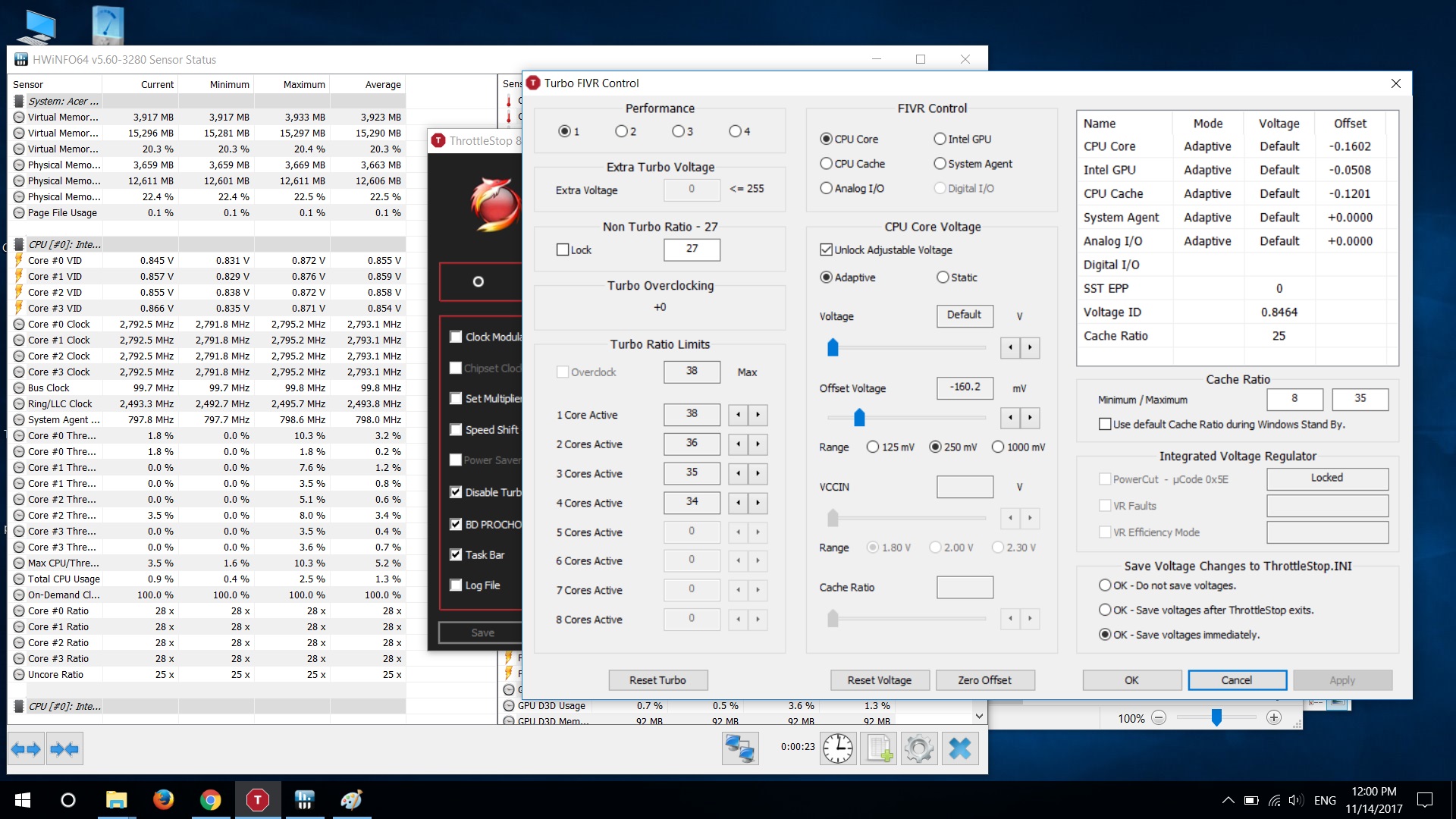
Task: Click the Reset Voltage button
Action: (879, 680)
